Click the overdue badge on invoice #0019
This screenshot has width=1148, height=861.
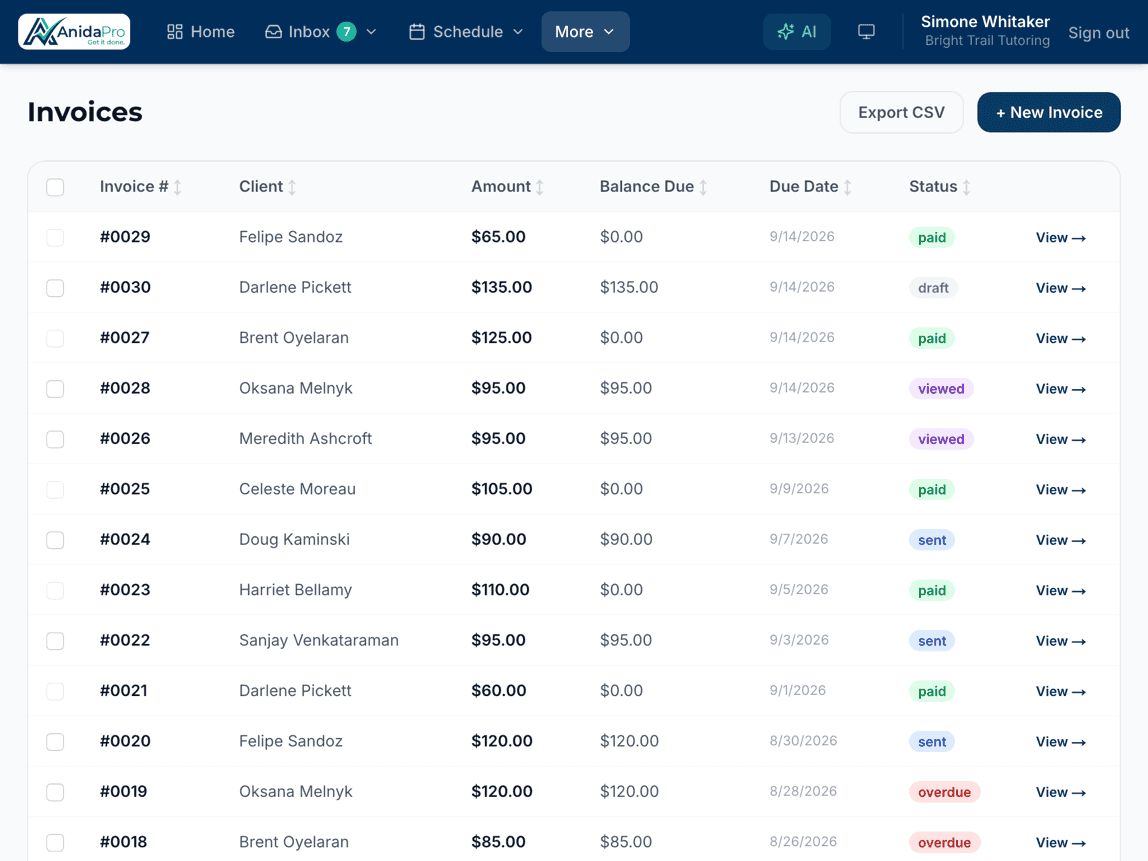tap(944, 792)
